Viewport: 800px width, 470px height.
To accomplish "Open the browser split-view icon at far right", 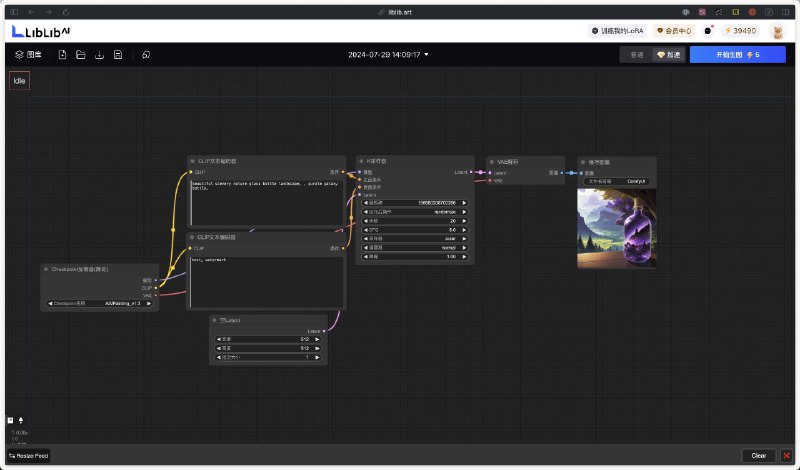I will click(786, 12).
